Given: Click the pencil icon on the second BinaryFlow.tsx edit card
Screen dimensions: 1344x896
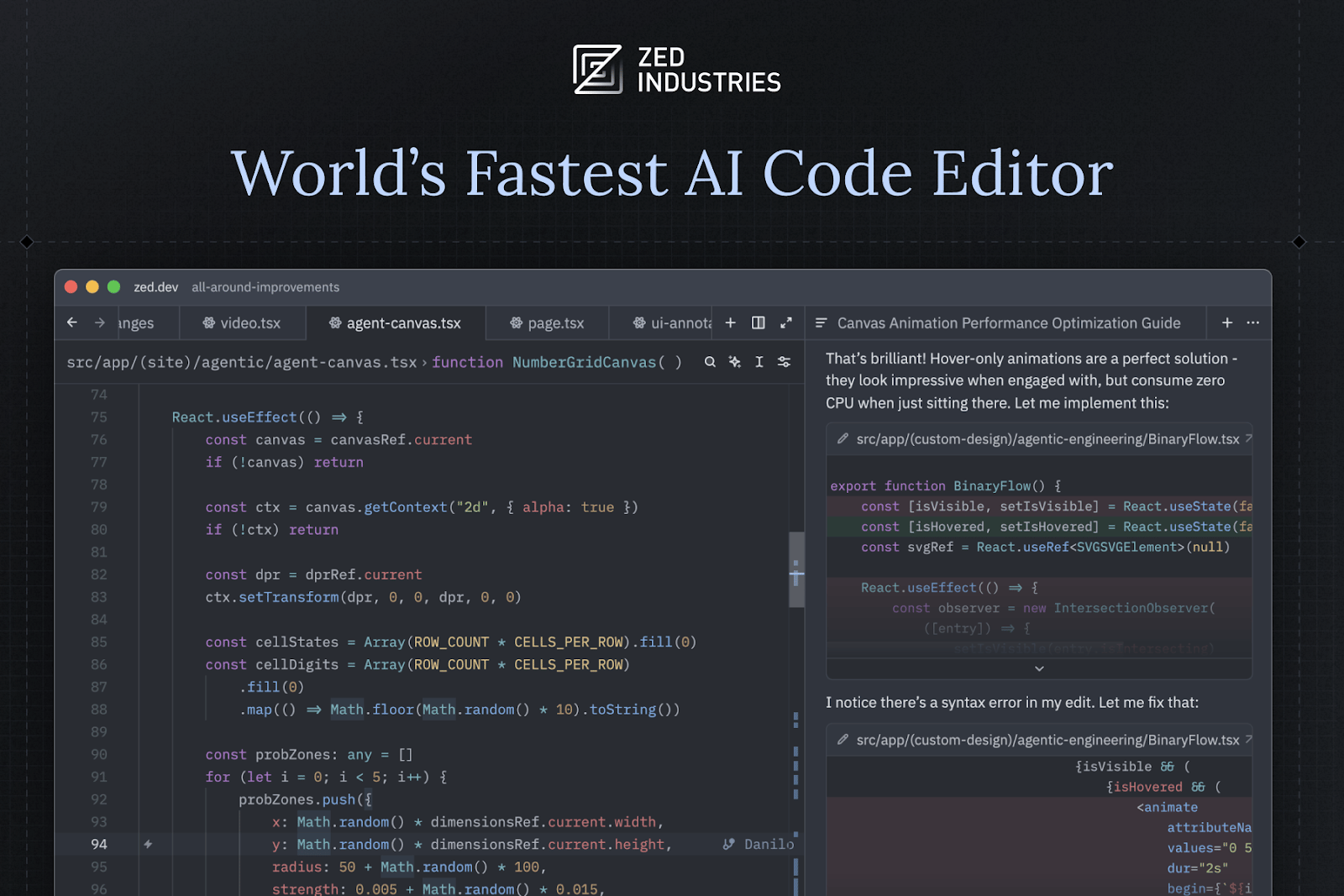Looking at the screenshot, I should tap(843, 739).
